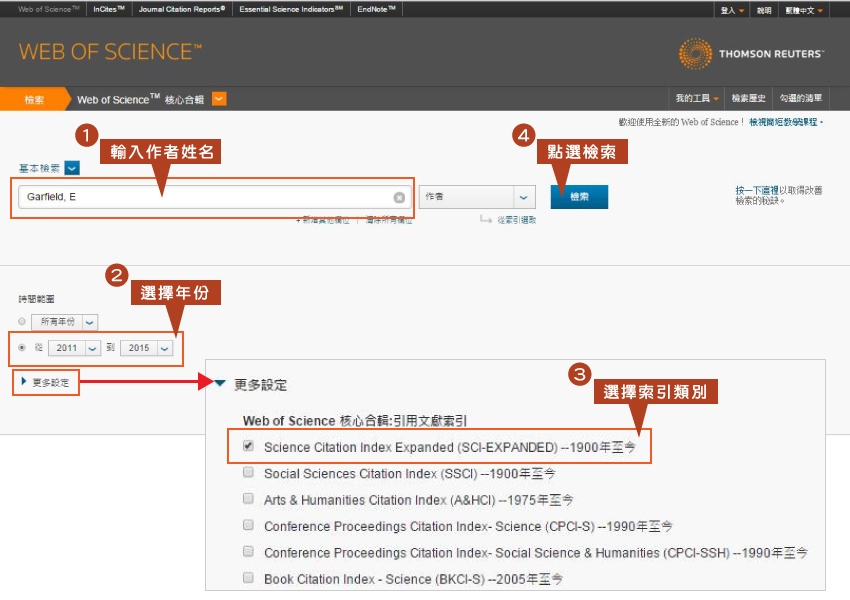This screenshot has height=600, width=850.
Task: Open the Web of Science top tab
Action: tap(48, 9)
